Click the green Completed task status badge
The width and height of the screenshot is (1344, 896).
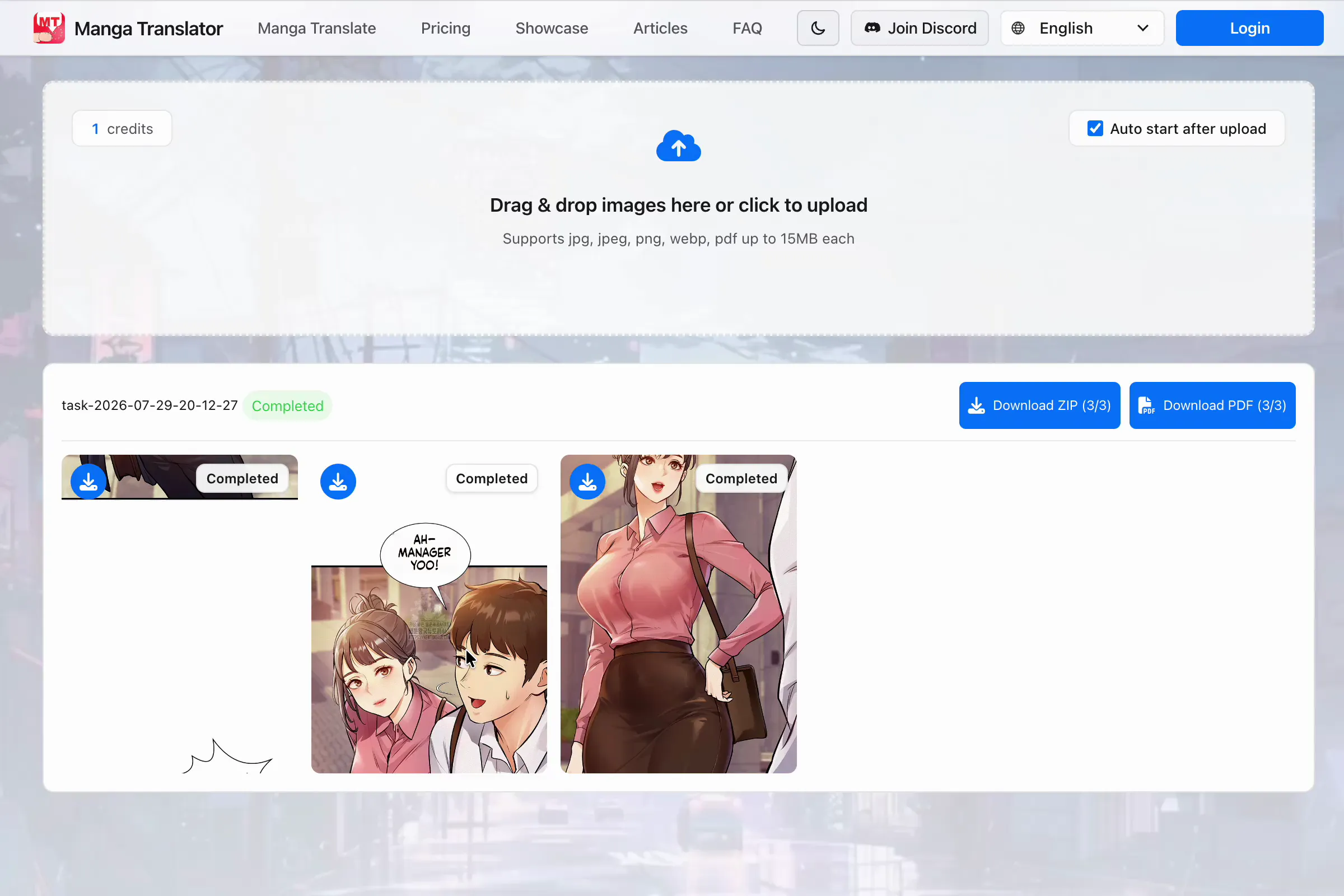click(x=287, y=405)
